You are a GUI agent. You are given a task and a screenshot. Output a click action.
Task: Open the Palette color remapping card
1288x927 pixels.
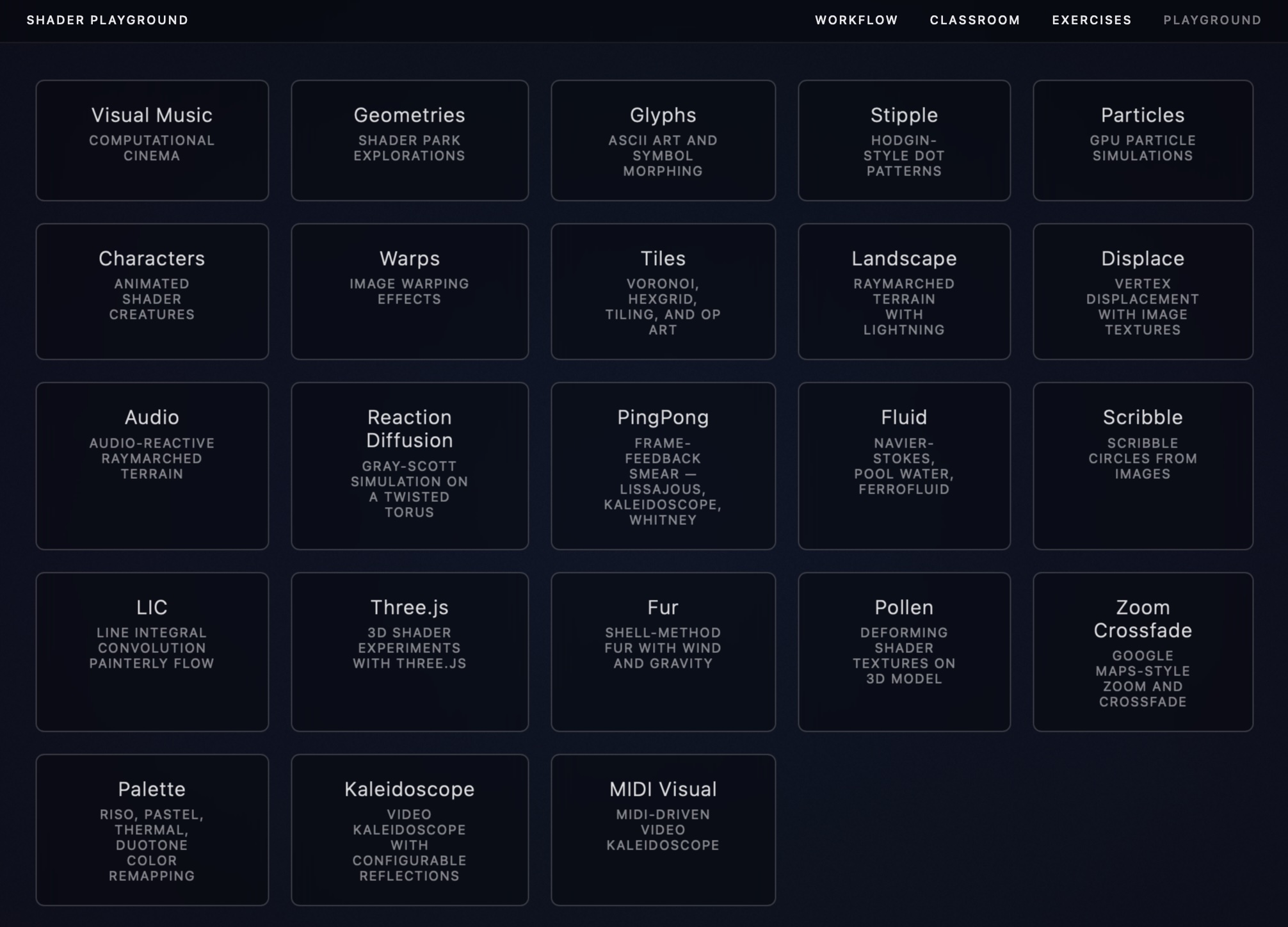click(152, 829)
